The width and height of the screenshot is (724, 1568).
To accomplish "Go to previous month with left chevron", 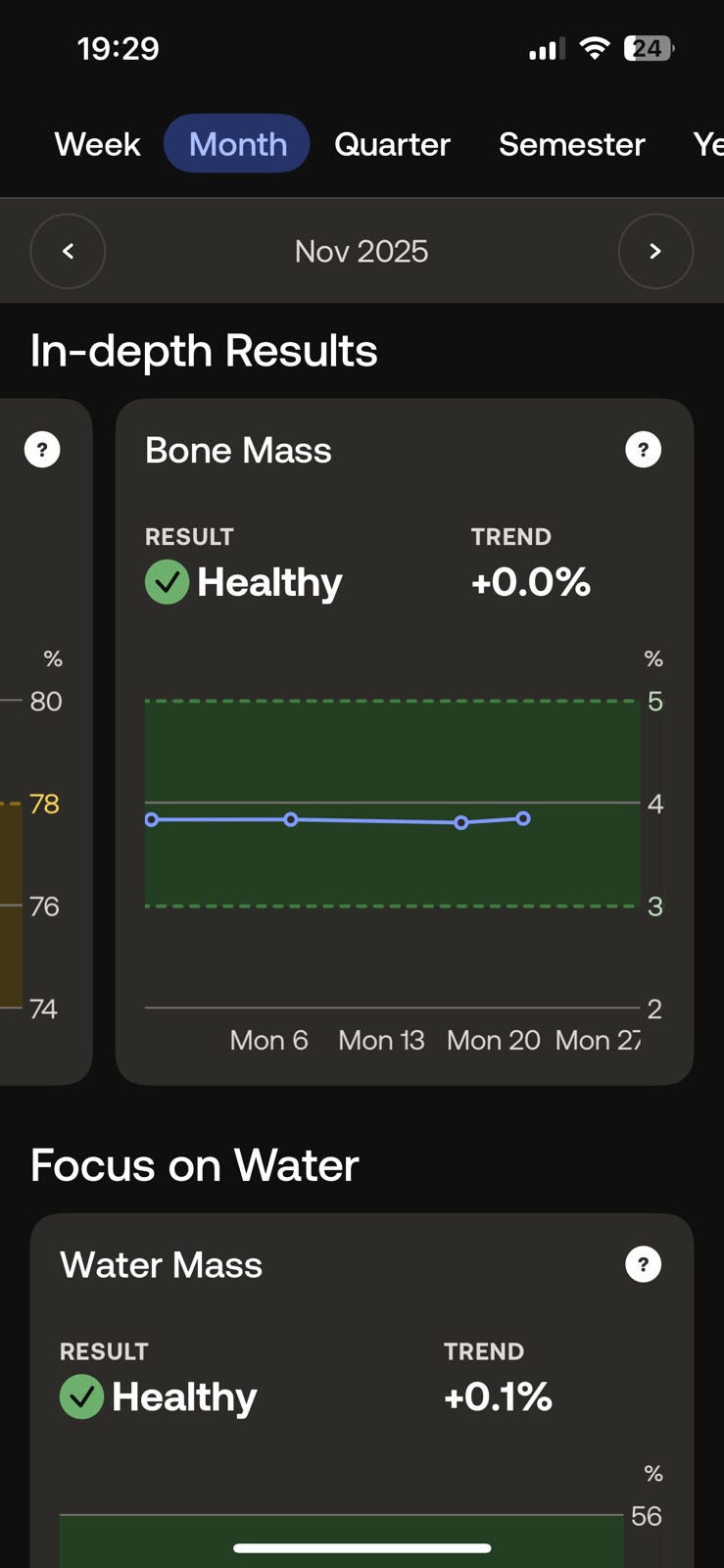I will click(68, 251).
